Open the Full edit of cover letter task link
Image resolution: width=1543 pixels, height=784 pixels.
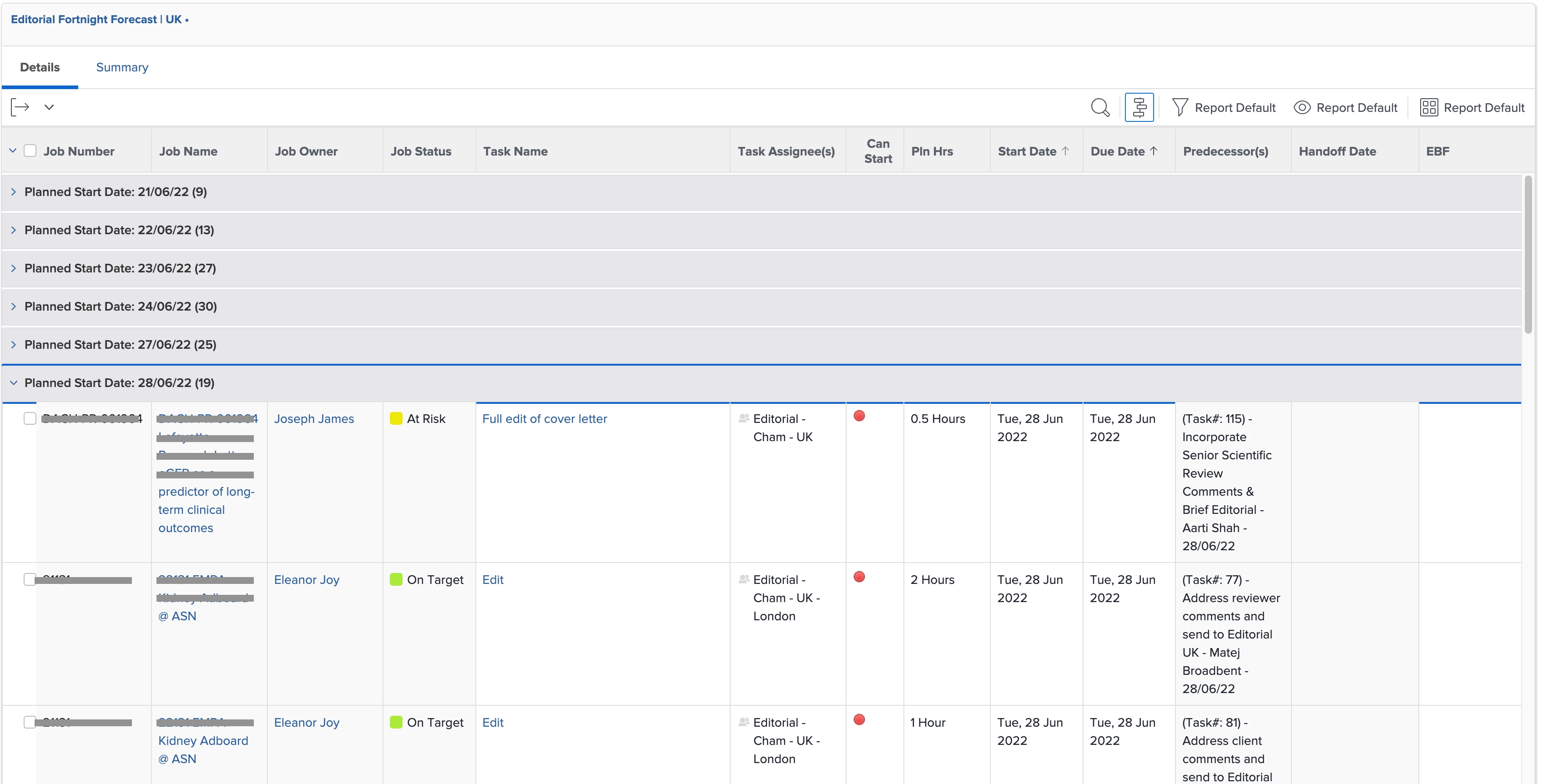click(544, 419)
